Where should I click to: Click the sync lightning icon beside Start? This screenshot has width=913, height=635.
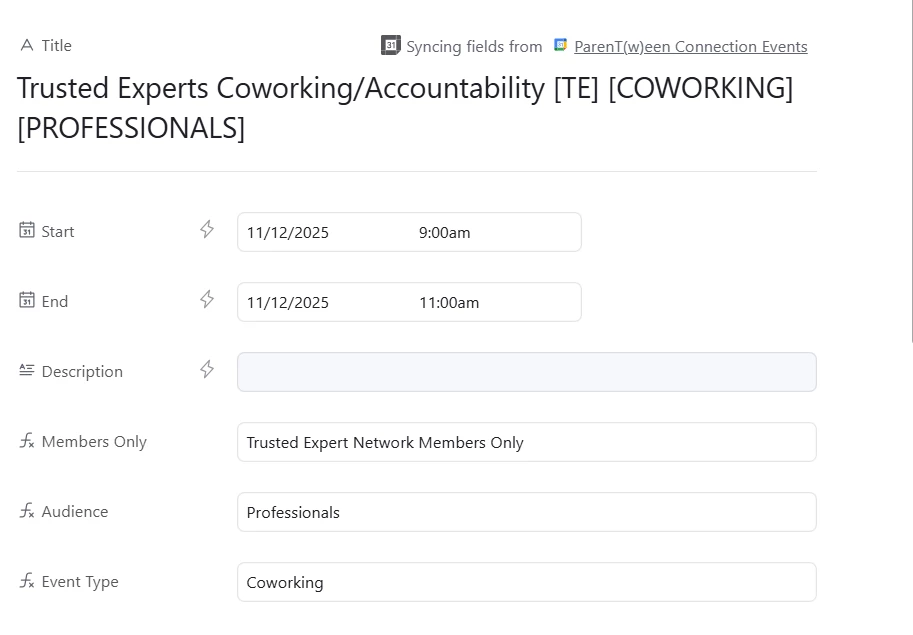tap(207, 229)
